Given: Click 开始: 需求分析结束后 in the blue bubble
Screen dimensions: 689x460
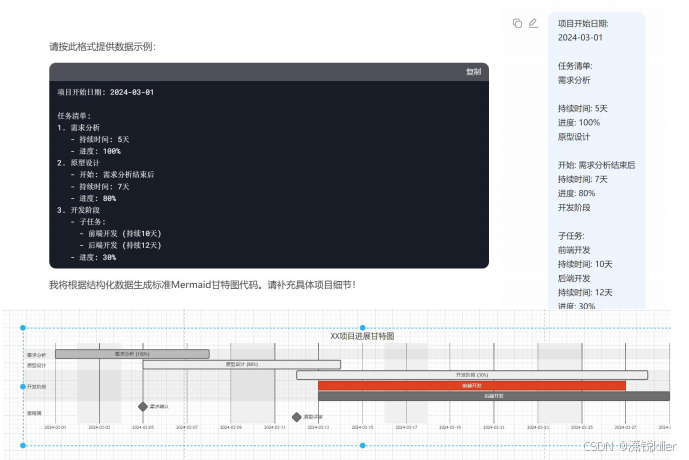Looking at the screenshot, I should click(596, 165).
